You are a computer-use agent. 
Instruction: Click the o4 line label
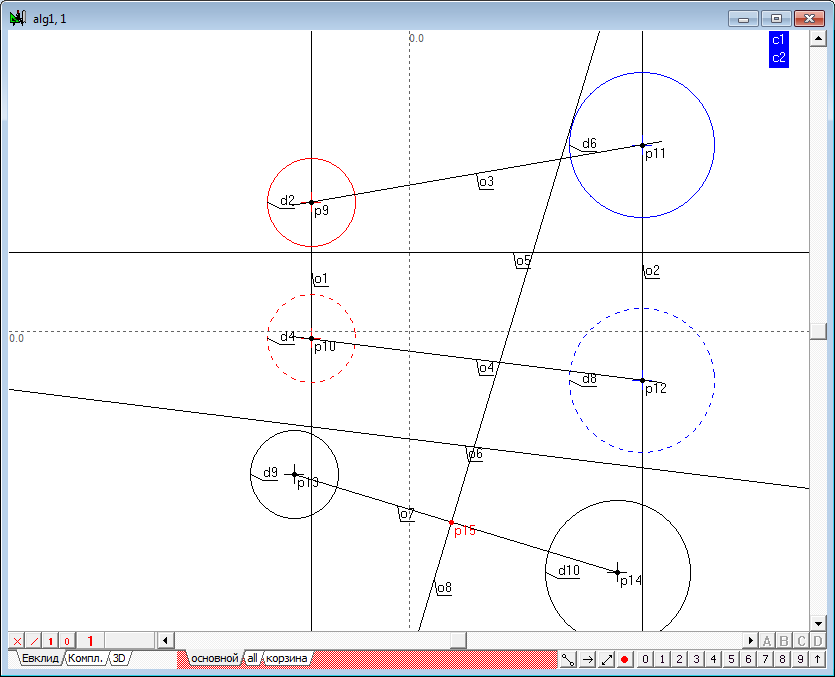[x=486, y=368]
